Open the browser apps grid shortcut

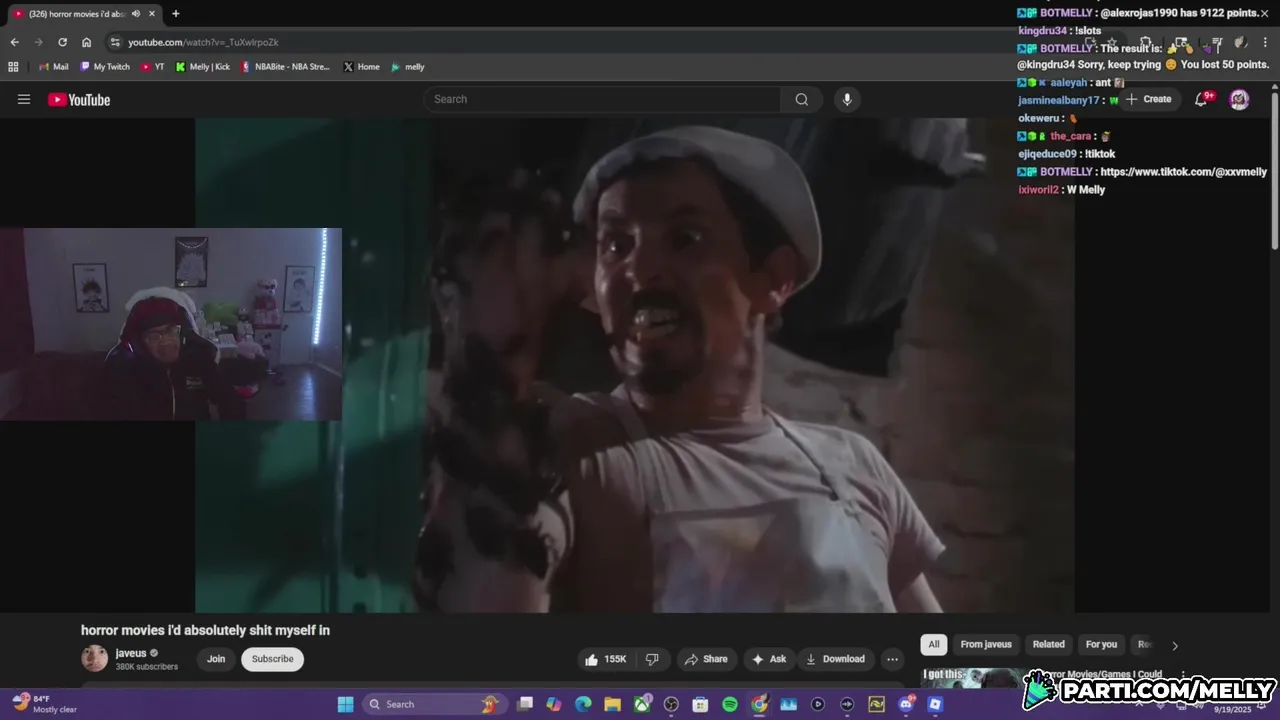pyautogui.click(x=13, y=67)
